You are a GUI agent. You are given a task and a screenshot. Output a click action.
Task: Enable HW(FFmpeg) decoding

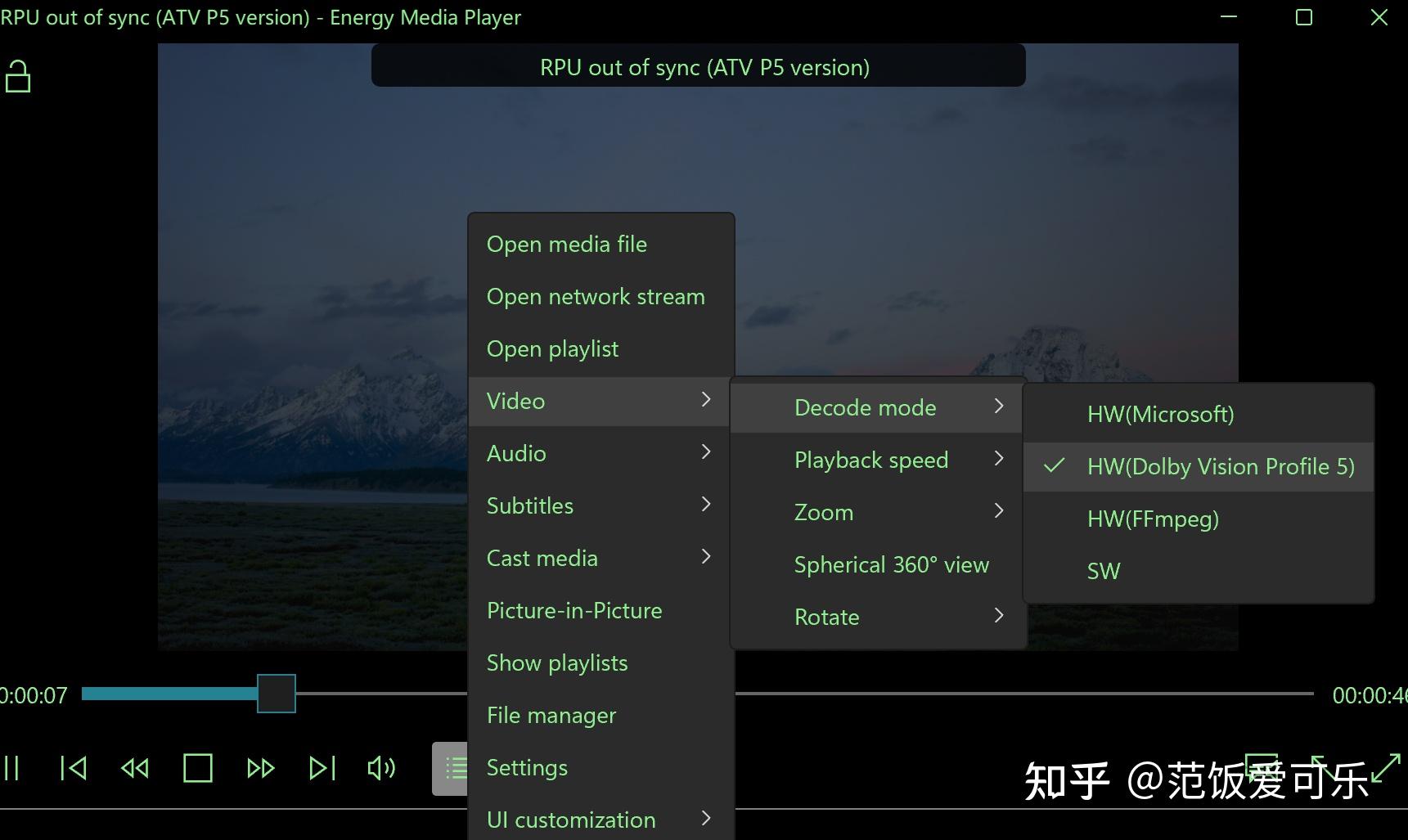coord(1153,519)
